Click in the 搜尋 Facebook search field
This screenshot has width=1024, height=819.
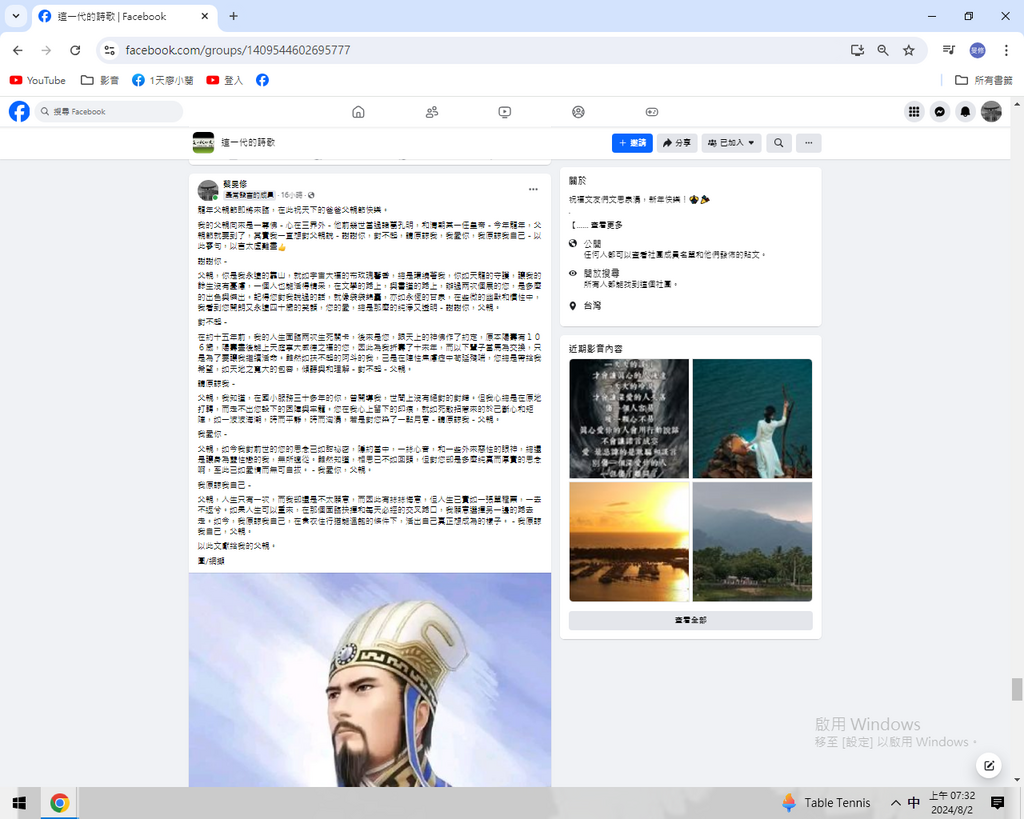click(x=110, y=112)
